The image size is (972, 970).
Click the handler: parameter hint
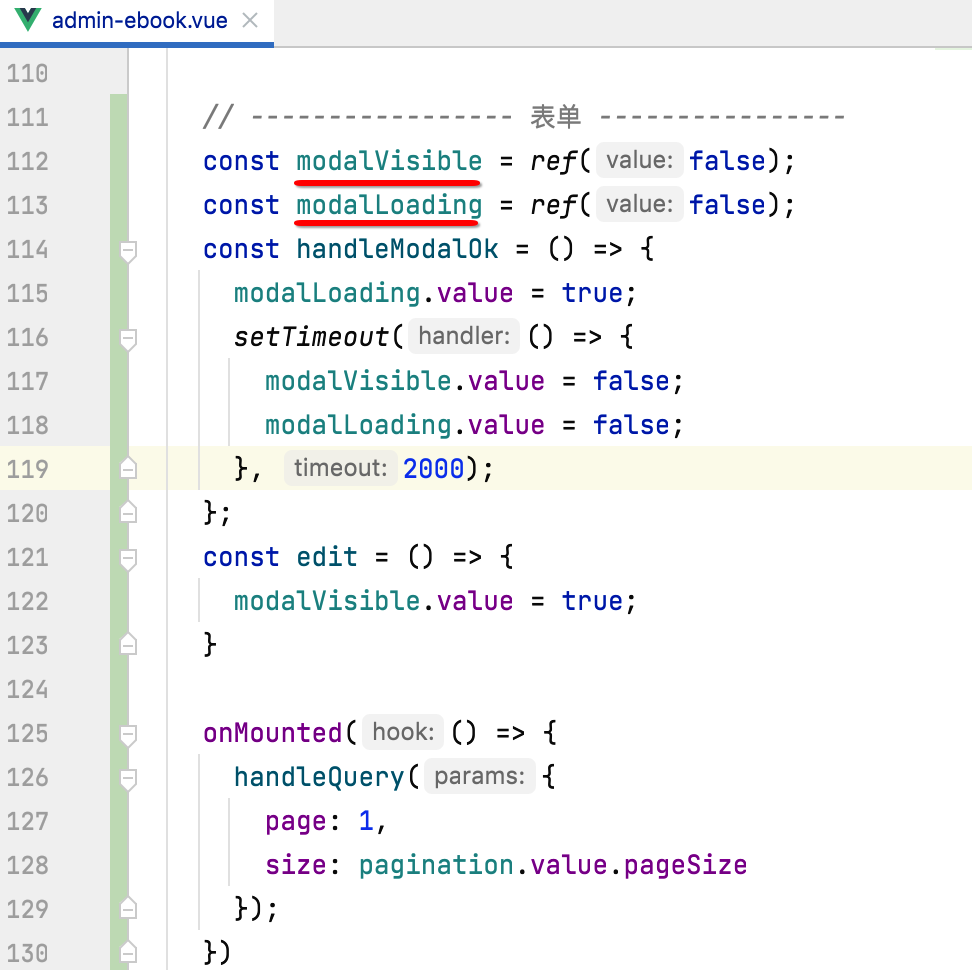click(464, 337)
